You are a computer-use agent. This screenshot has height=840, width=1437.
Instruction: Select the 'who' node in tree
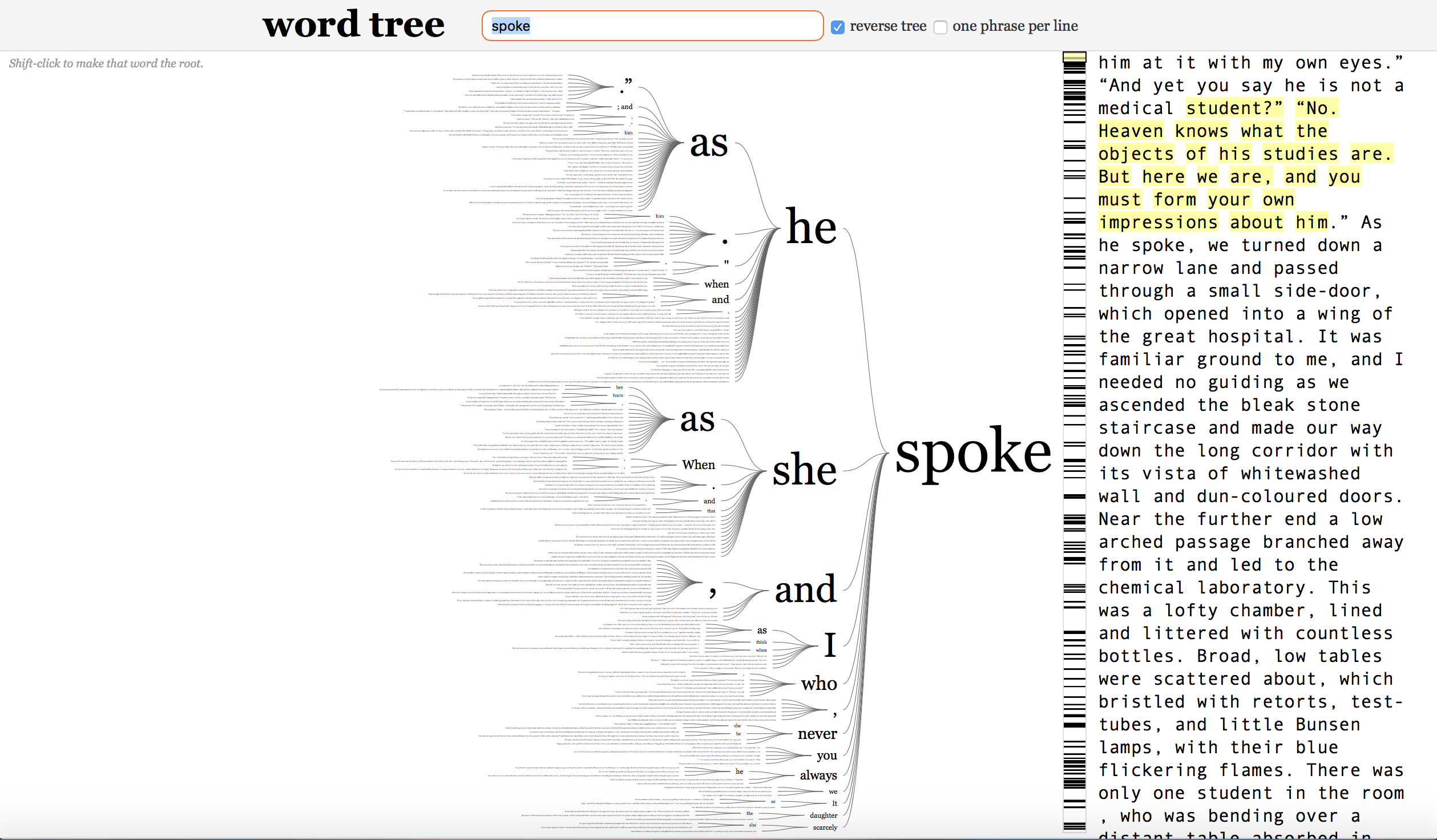[x=818, y=683]
